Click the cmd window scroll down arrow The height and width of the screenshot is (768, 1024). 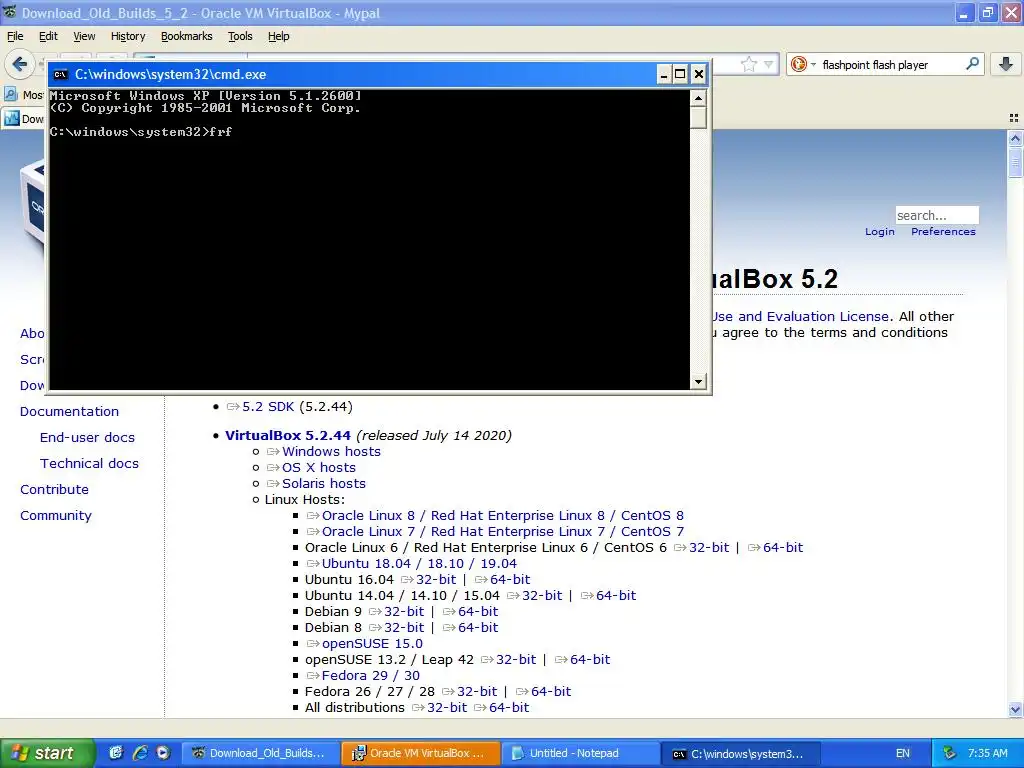click(698, 381)
